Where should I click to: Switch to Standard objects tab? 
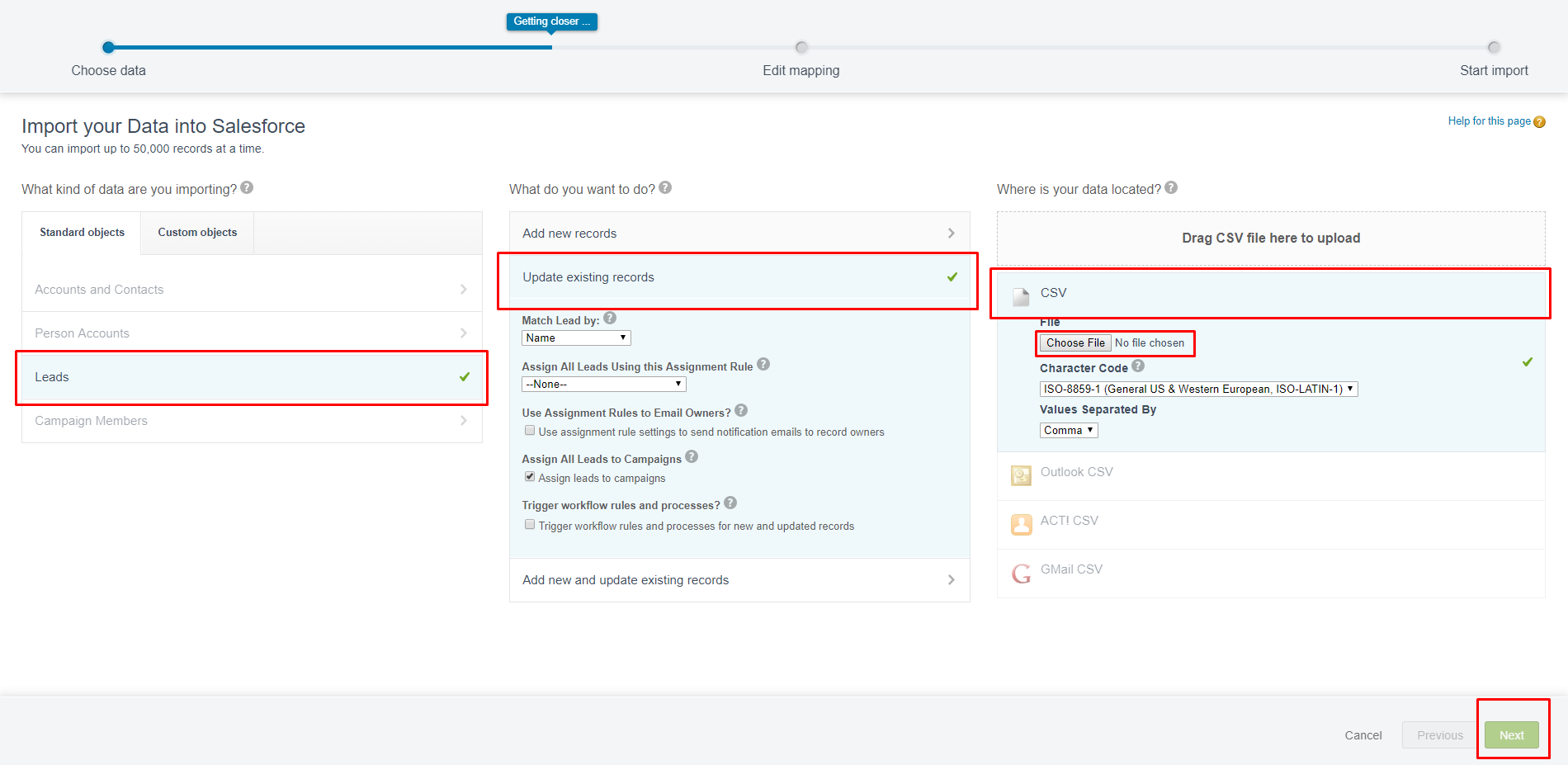pos(82,233)
